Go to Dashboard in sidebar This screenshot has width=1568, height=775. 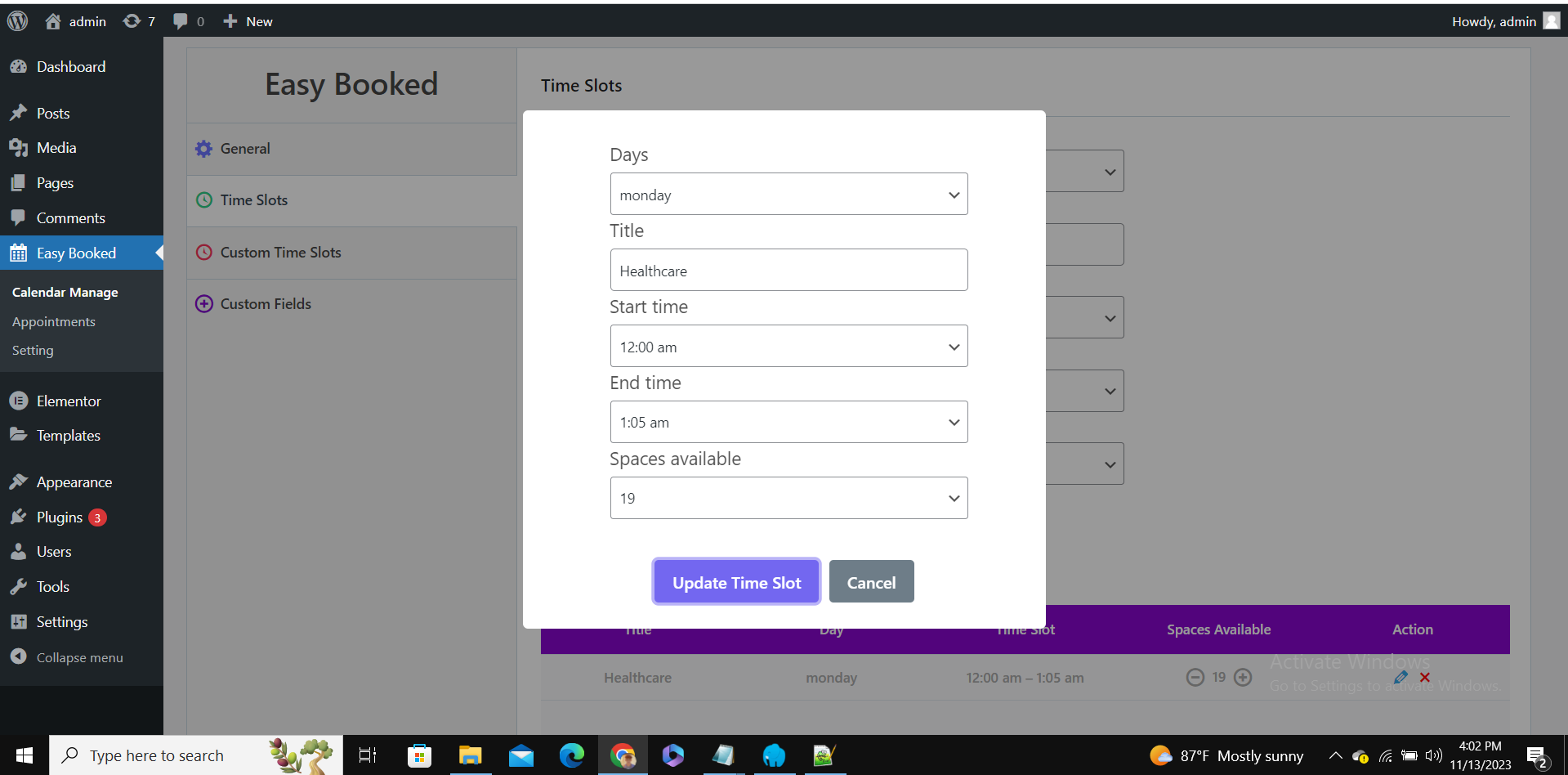[x=82, y=67]
